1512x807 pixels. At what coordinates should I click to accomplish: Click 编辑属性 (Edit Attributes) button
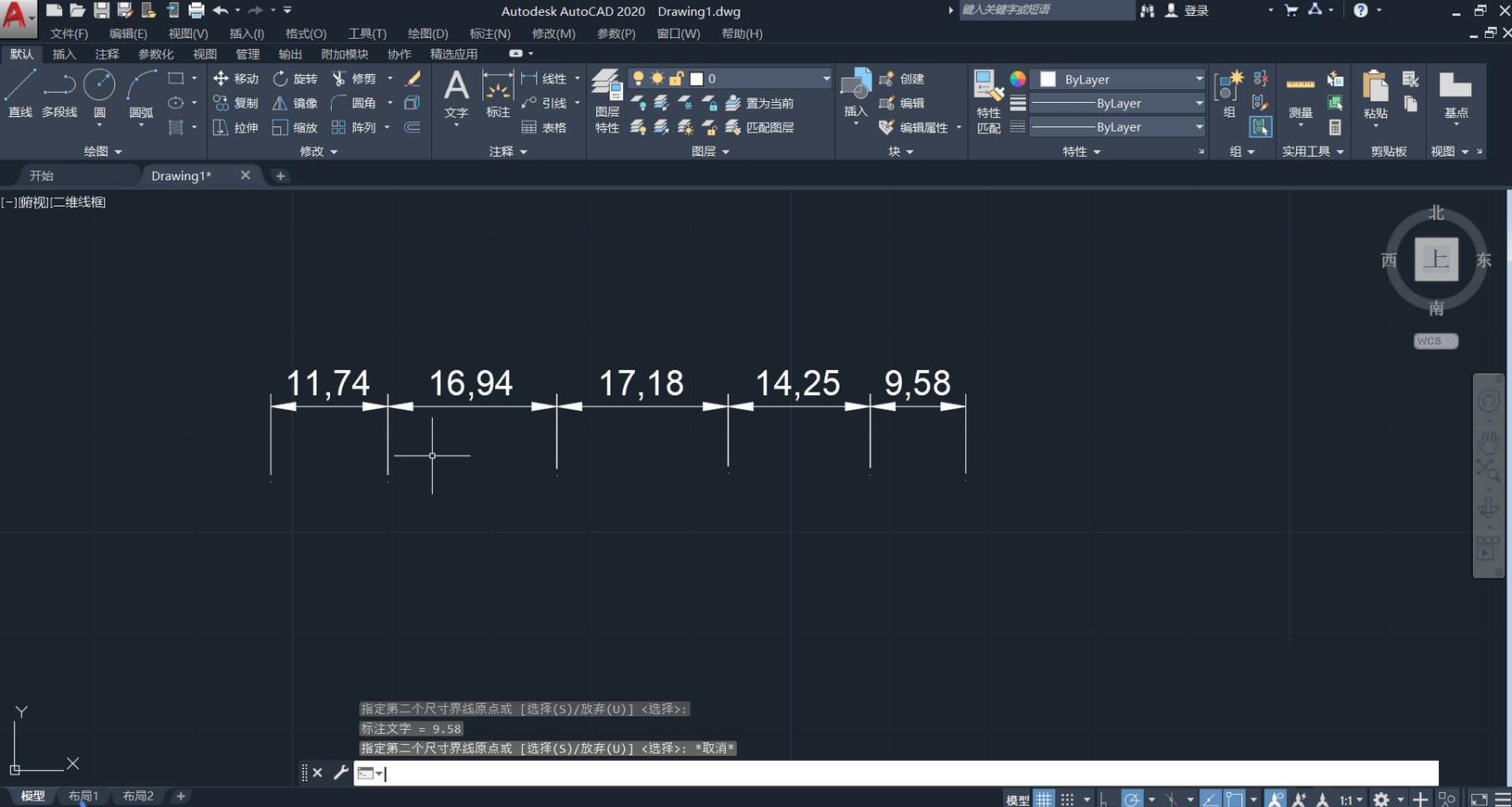pyautogui.click(x=914, y=127)
